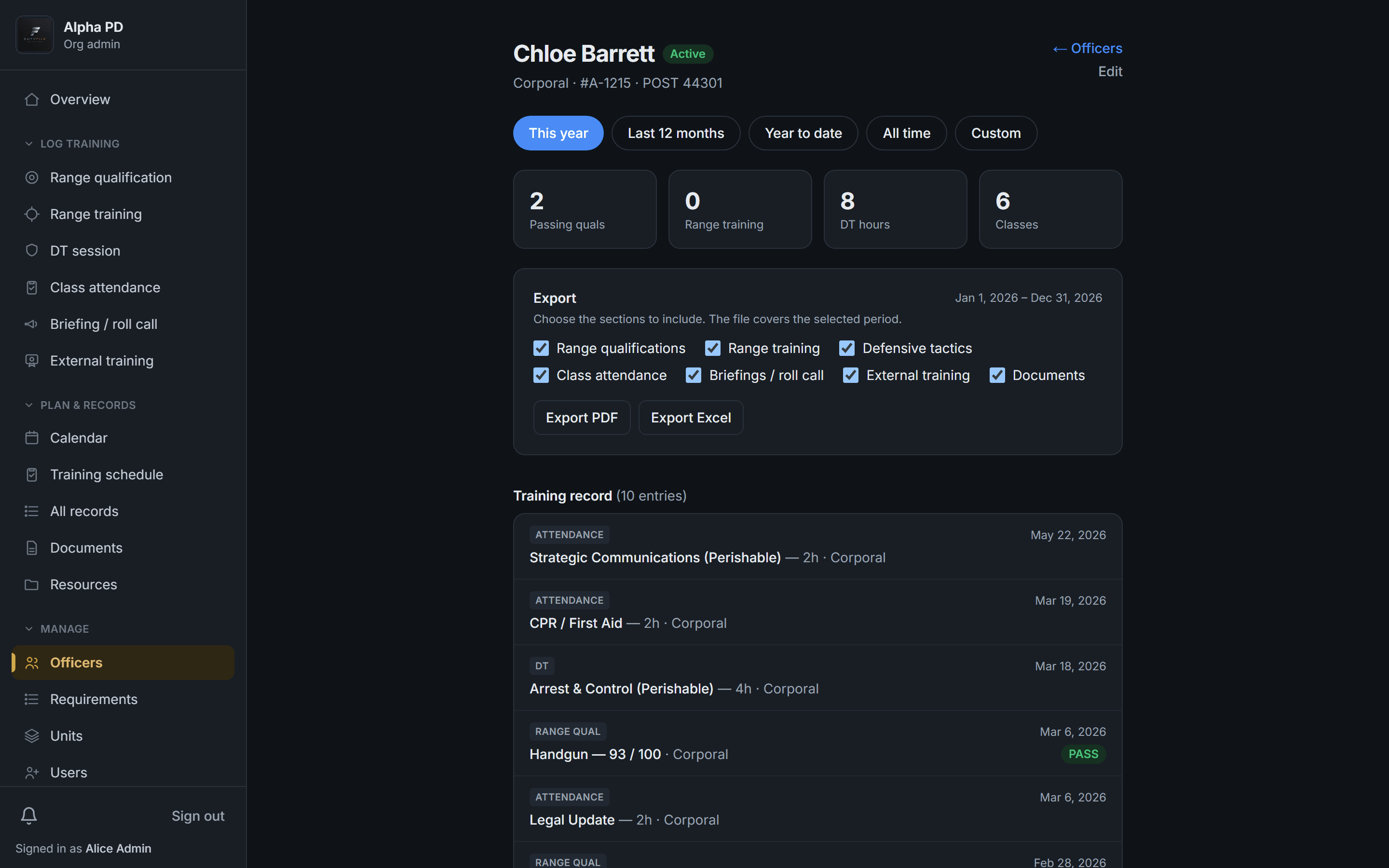Collapse the LOG TRAINING section
The height and width of the screenshot is (868, 1389).
click(x=72, y=144)
